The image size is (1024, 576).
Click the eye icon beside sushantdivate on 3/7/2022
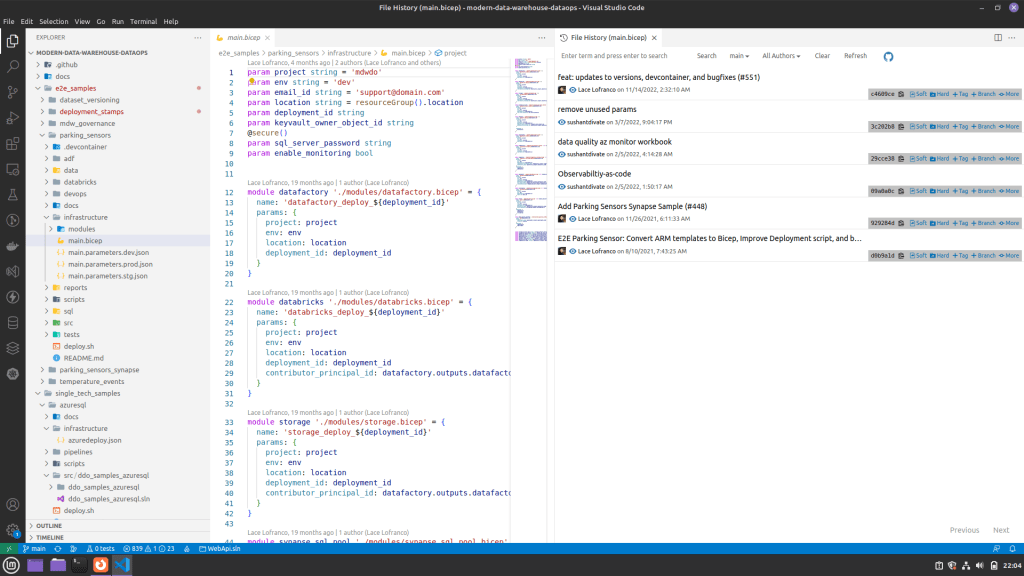pyautogui.click(x=562, y=122)
